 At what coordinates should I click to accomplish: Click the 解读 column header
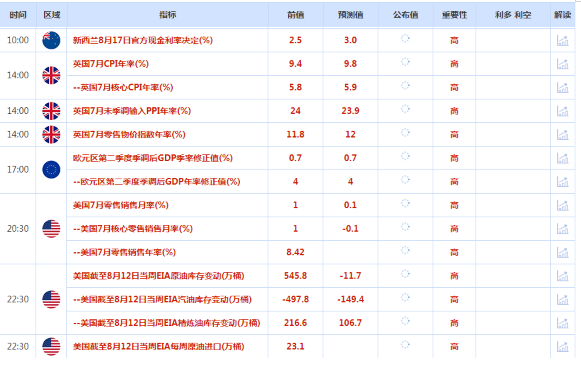coord(562,15)
